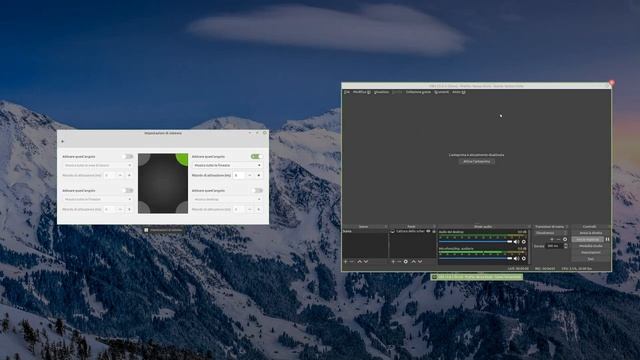Open the Strumenti menu in OBS
This screenshot has width=640, height=360.
(x=442, y=92)
